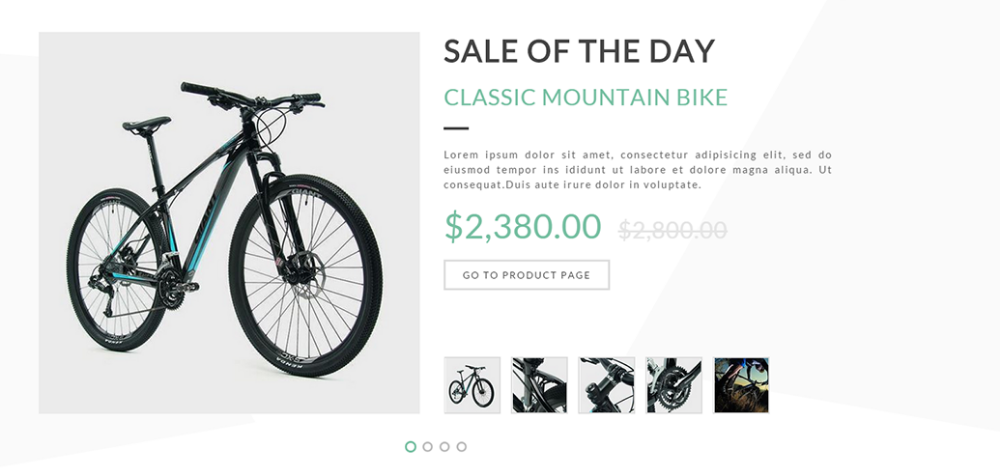Select the first green carousel dot
Image resolution: width=1000 pixels, height=476 pixels.
[x=410, y=447]
